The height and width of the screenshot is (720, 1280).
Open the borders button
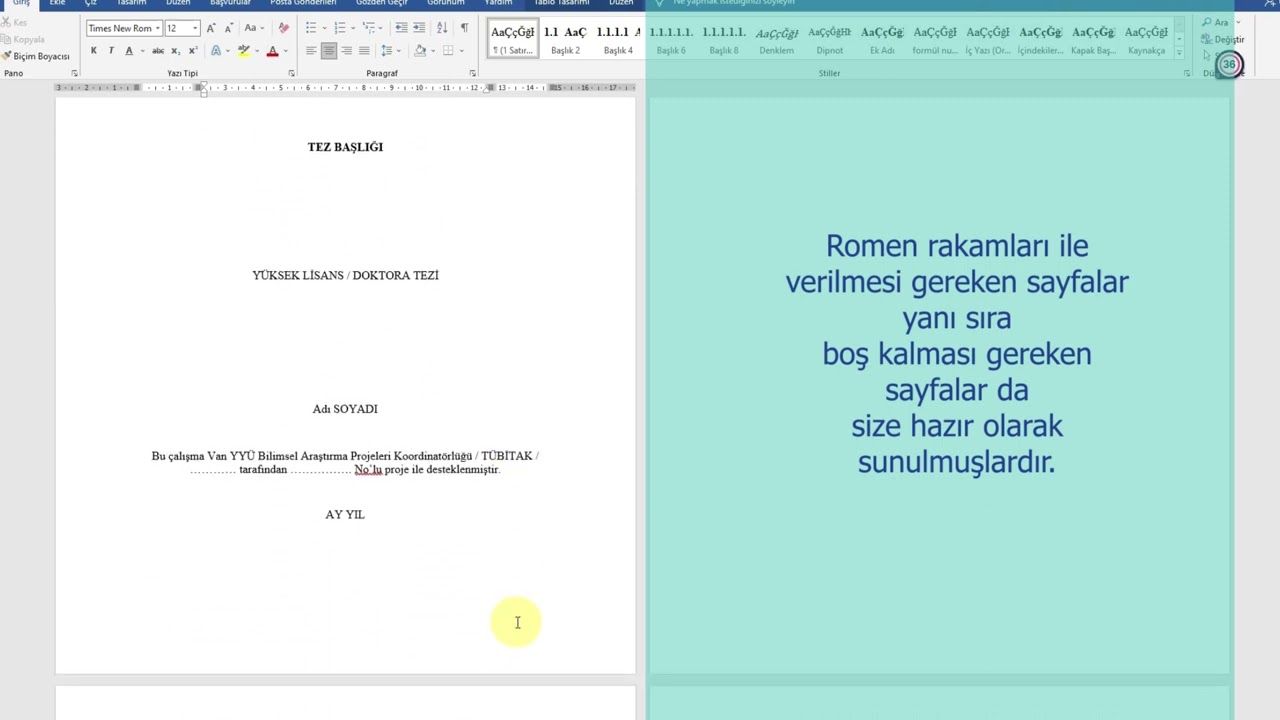click(x=448, y=51)
